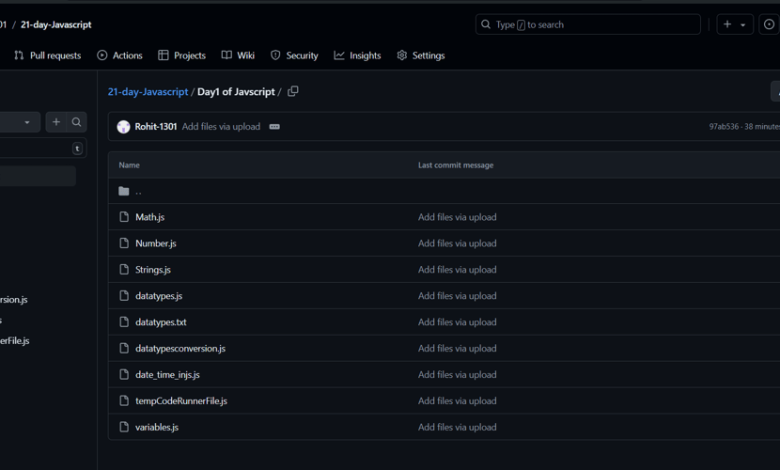Open commit message for Math.js row

457,217
